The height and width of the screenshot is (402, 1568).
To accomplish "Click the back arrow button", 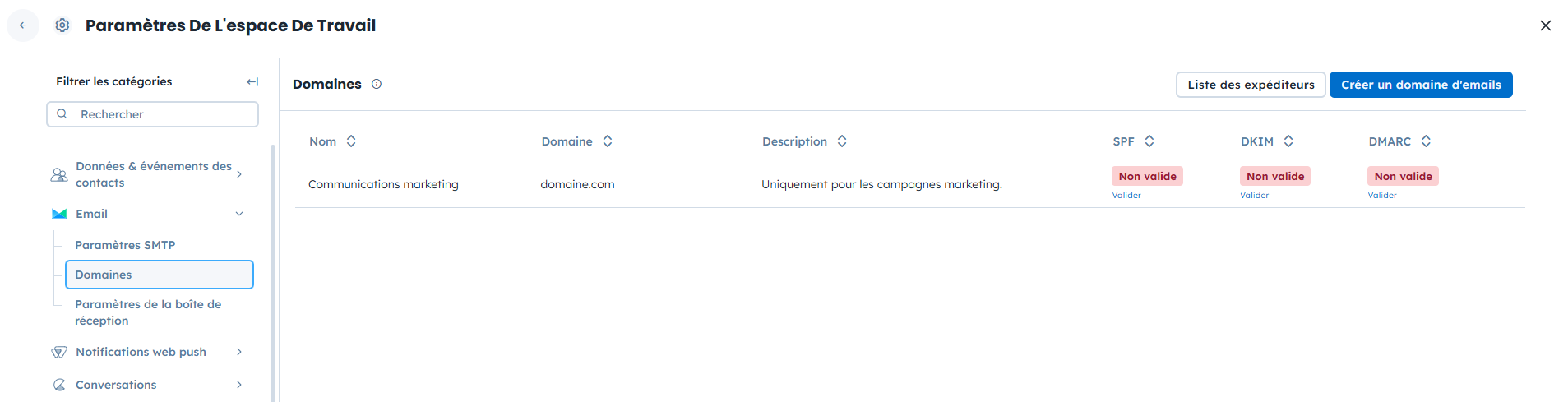I will [23, 25].
